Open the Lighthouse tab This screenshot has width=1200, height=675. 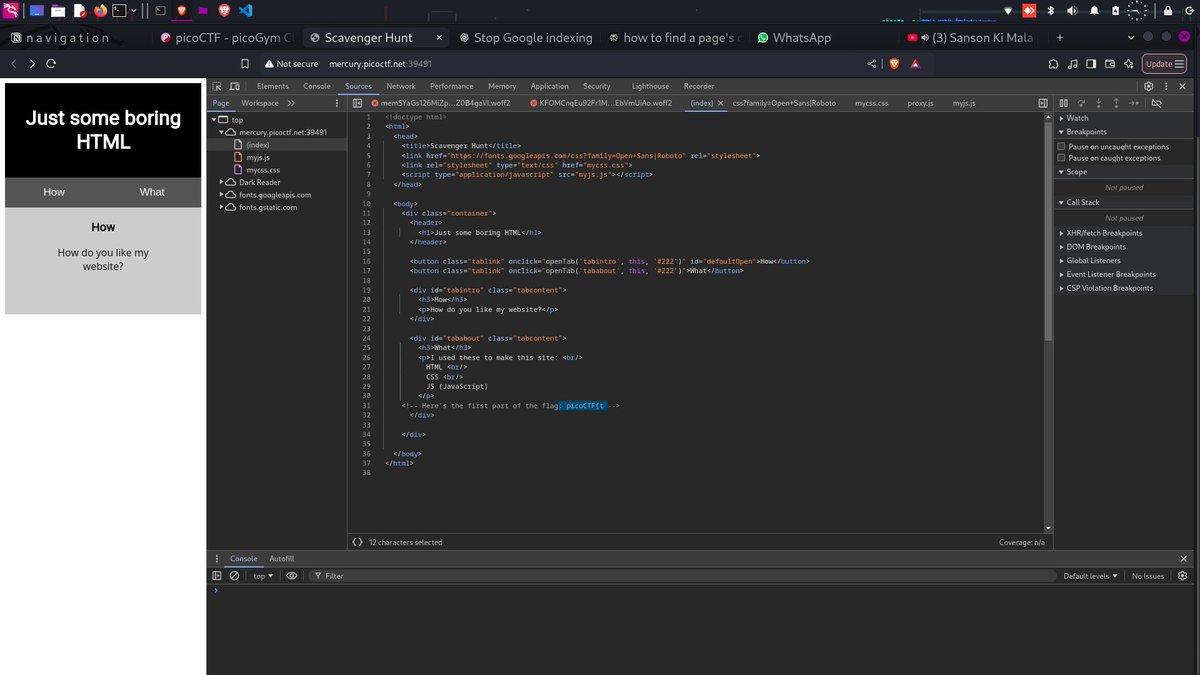(650, 87)
